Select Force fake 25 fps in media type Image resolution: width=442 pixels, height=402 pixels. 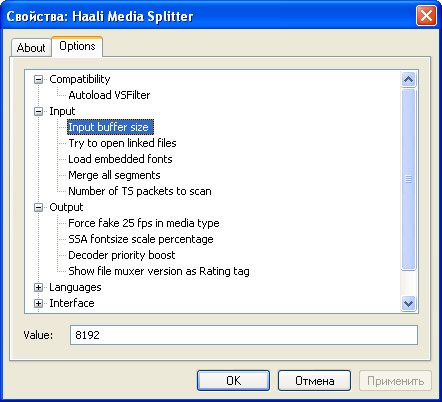[x=144, y=223]
